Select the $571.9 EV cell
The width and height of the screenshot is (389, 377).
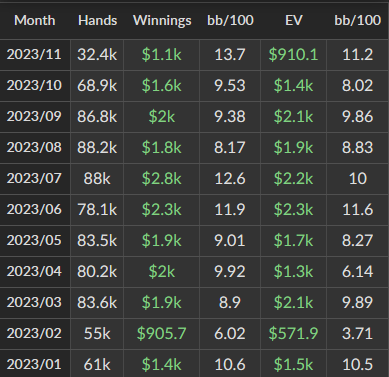(293, 334)
